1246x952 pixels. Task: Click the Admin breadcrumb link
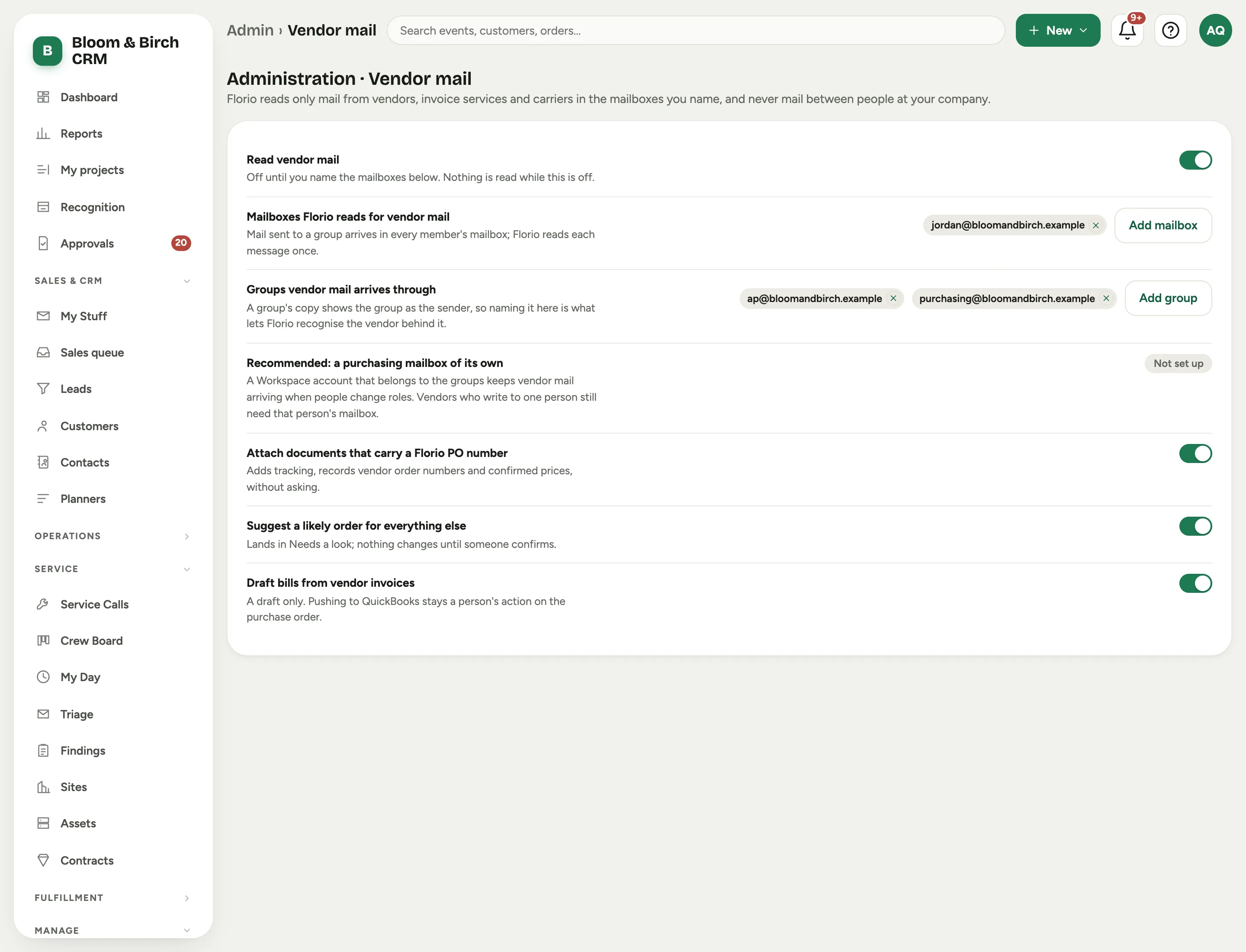[250, 30]
